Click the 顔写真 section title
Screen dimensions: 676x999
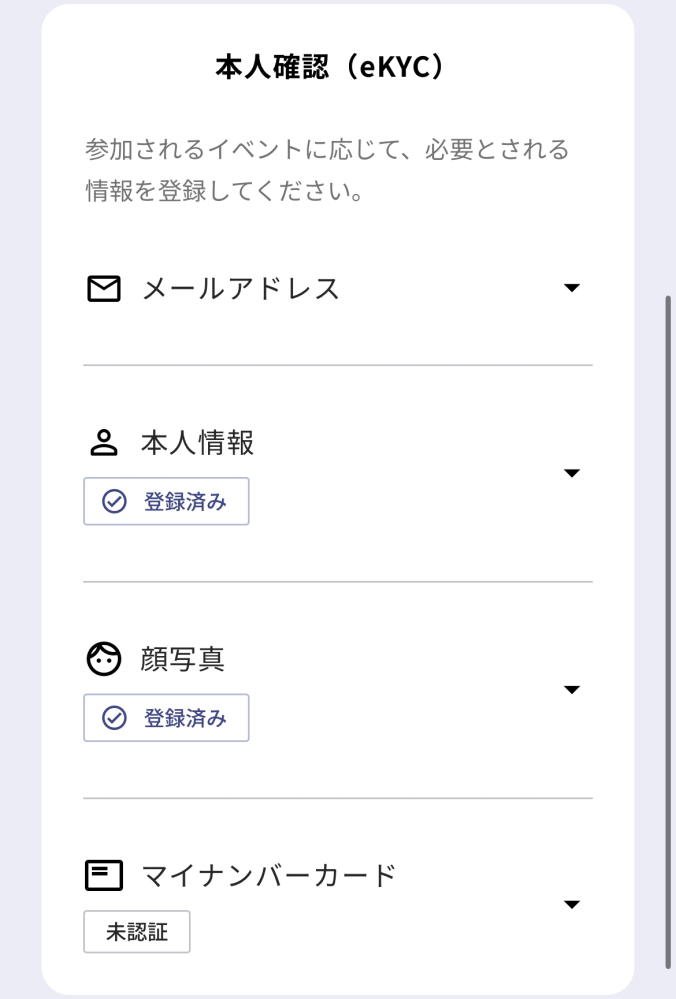[x=181, y=659]
